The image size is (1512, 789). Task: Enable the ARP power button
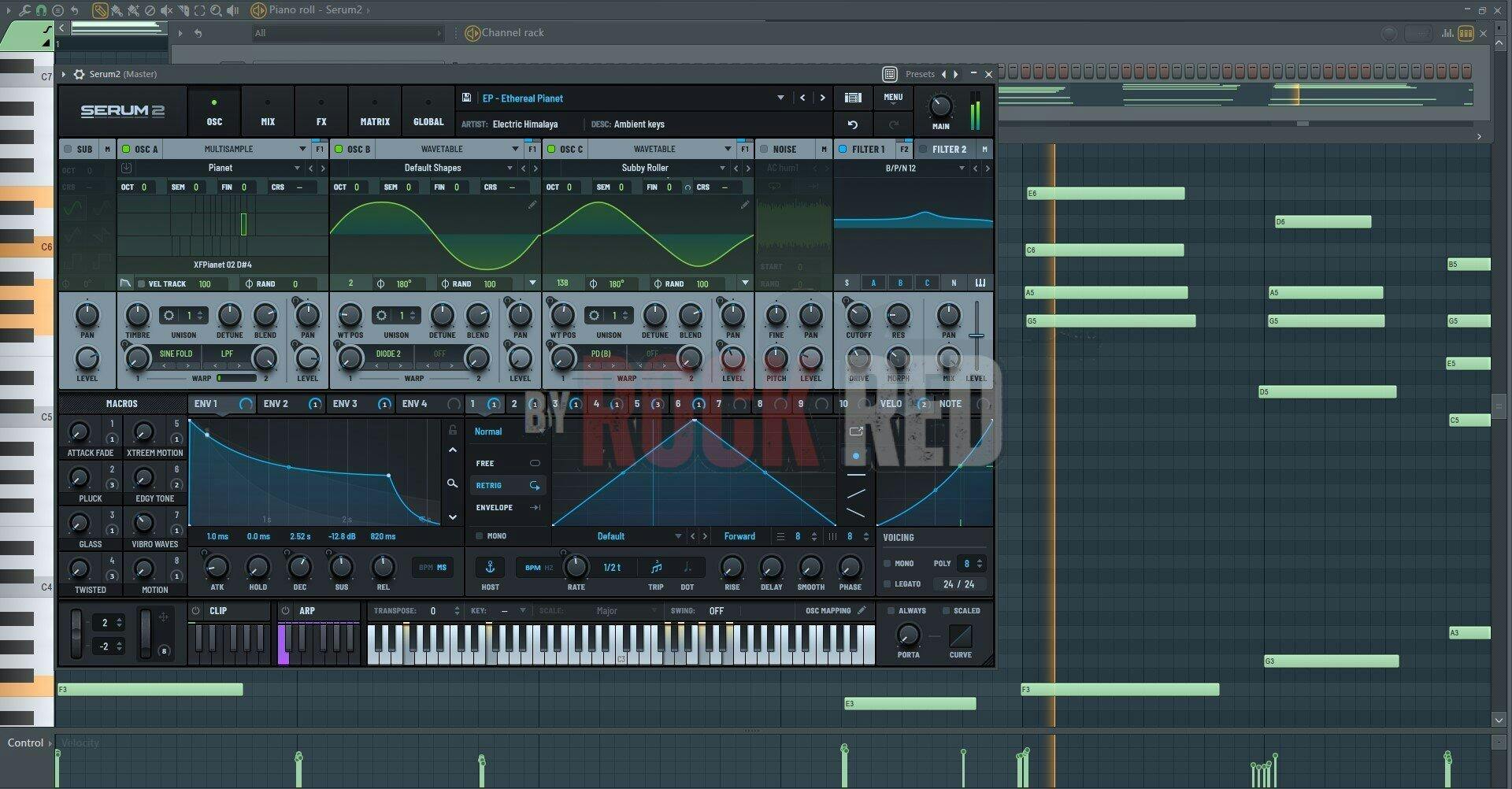[x=285, y=610]
